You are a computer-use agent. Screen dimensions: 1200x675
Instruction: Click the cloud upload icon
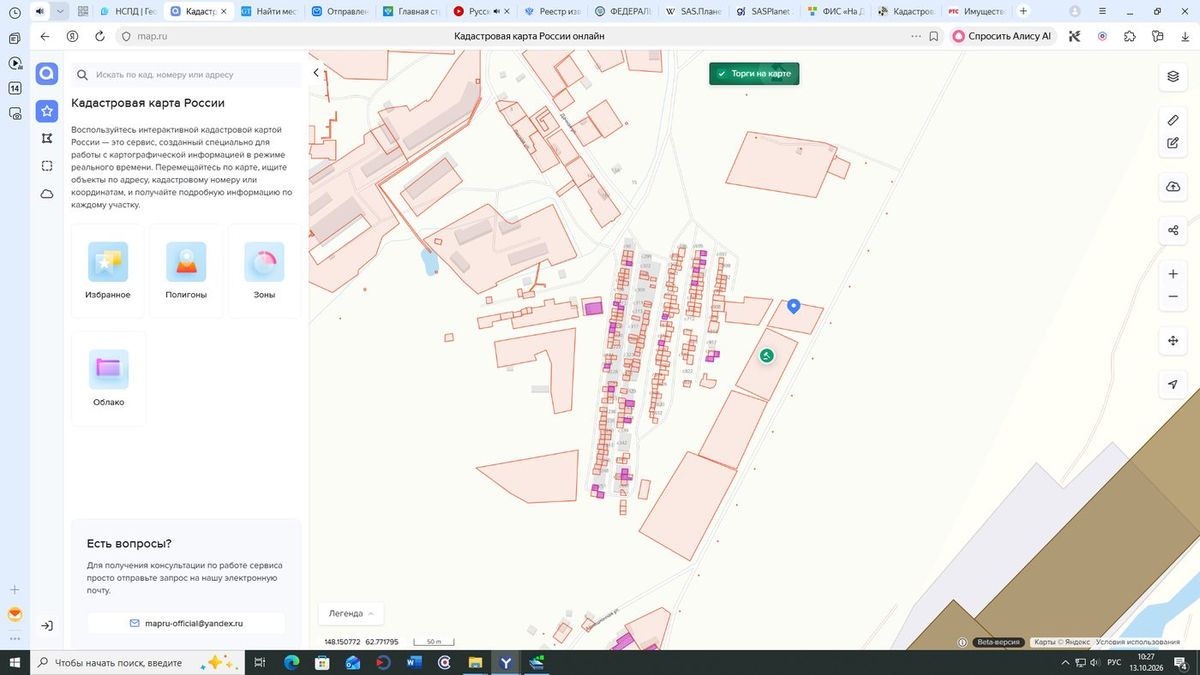1173,187
